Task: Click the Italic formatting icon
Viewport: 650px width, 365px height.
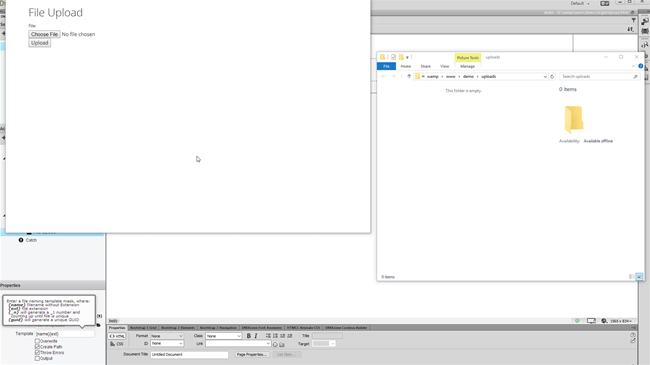Action: click(x=256, y=336)
